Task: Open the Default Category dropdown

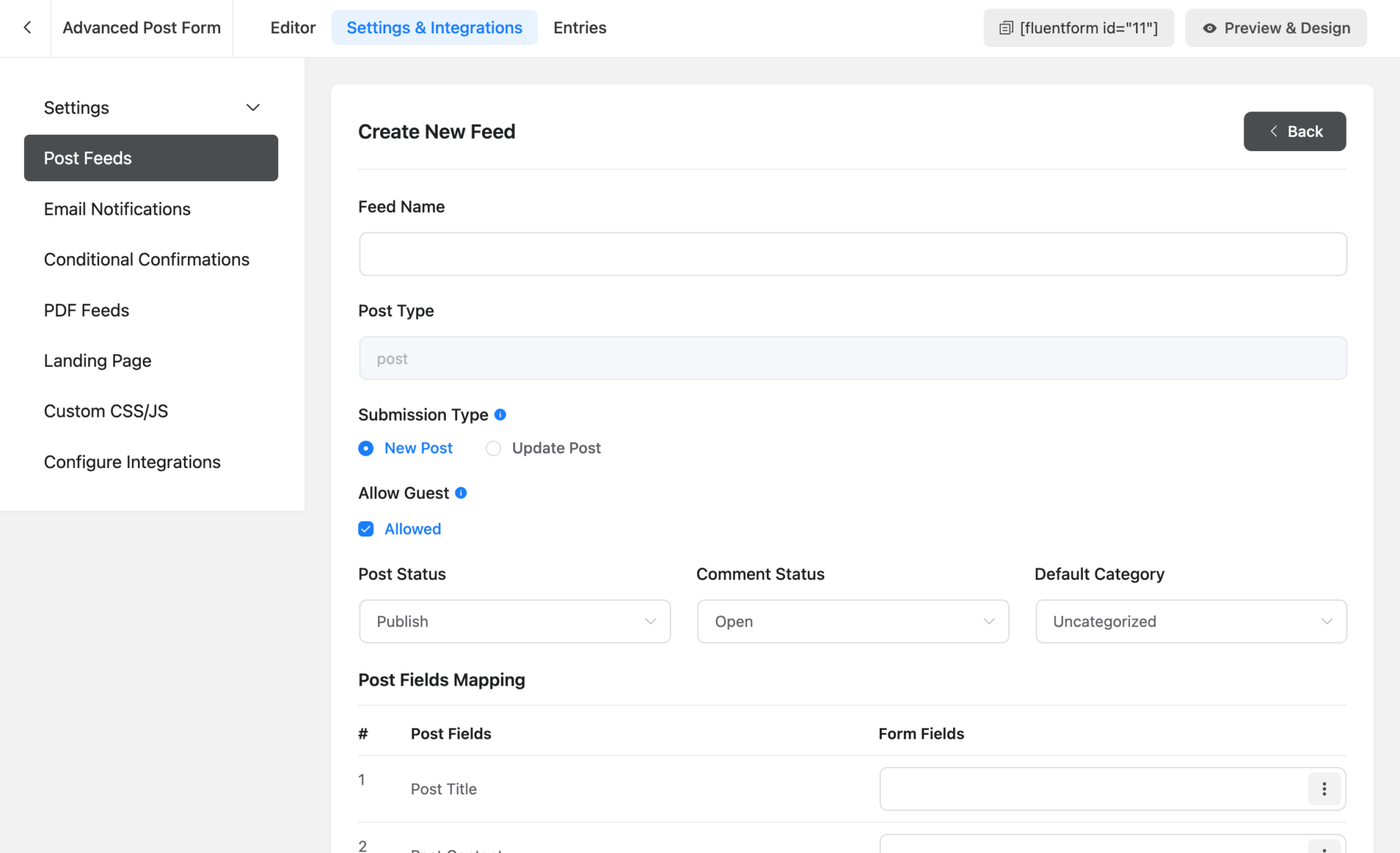Action: (x=1190, y=621)
